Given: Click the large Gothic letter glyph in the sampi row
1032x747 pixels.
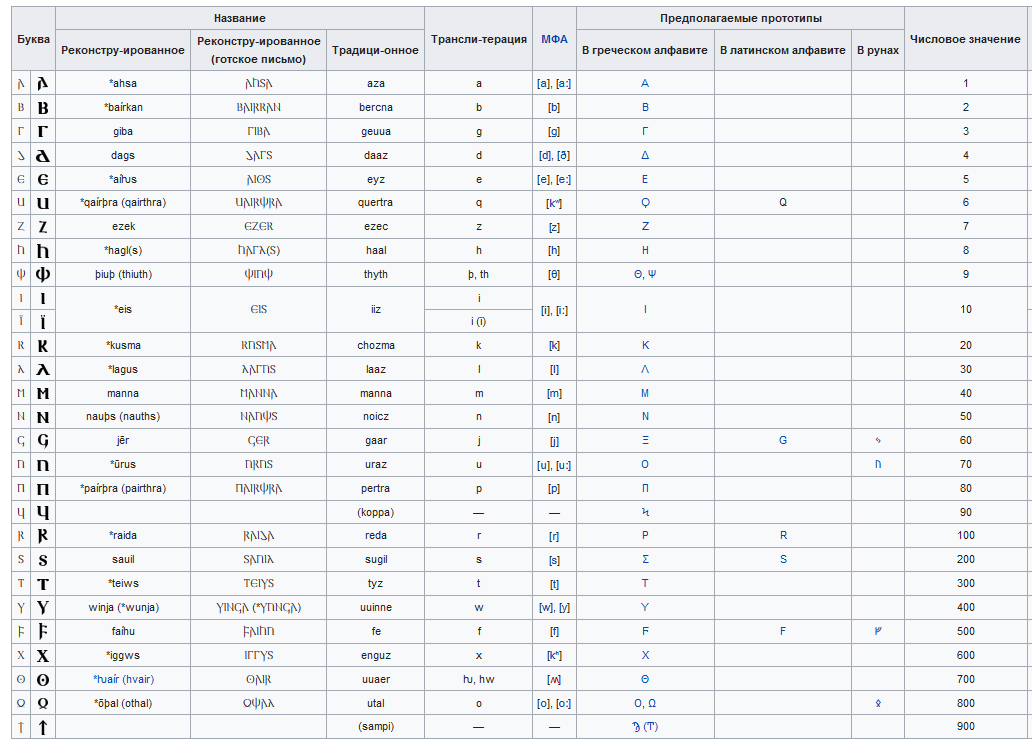Looking at the screenshot, I should click(43, 727).
